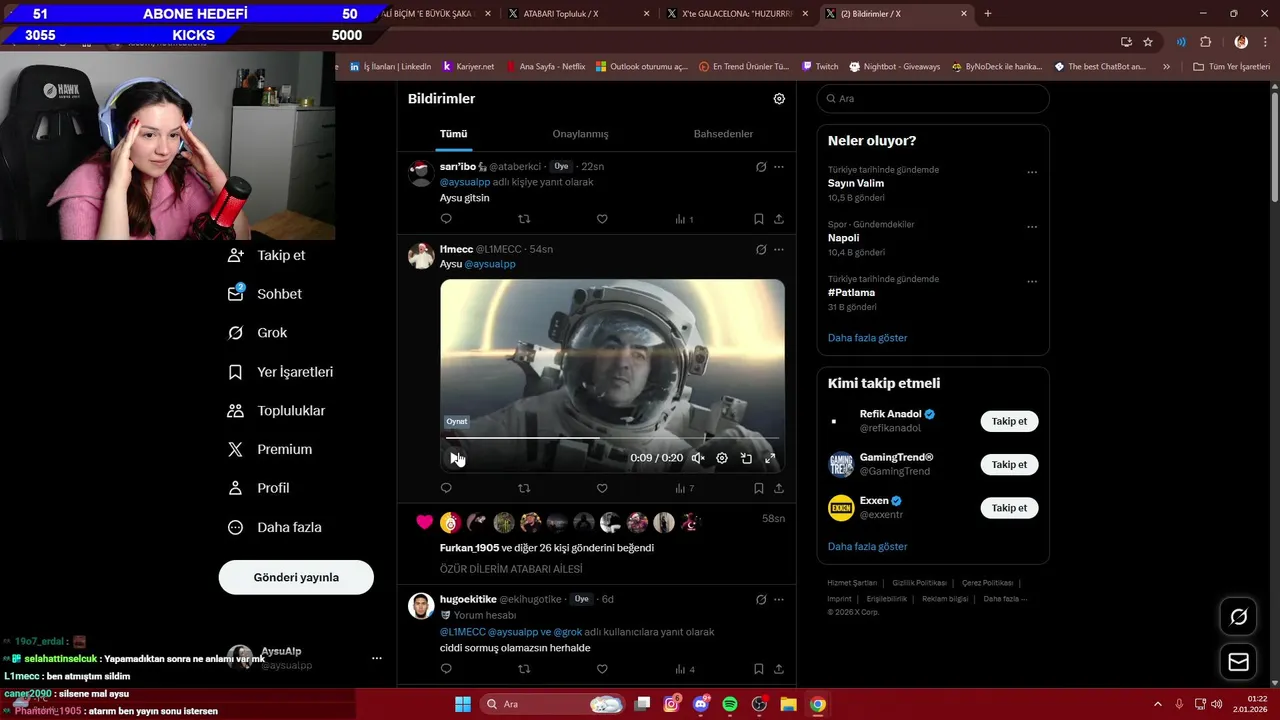Open Profil page
The height and width of the screenshot is (720, 1280).
(259, 488)
